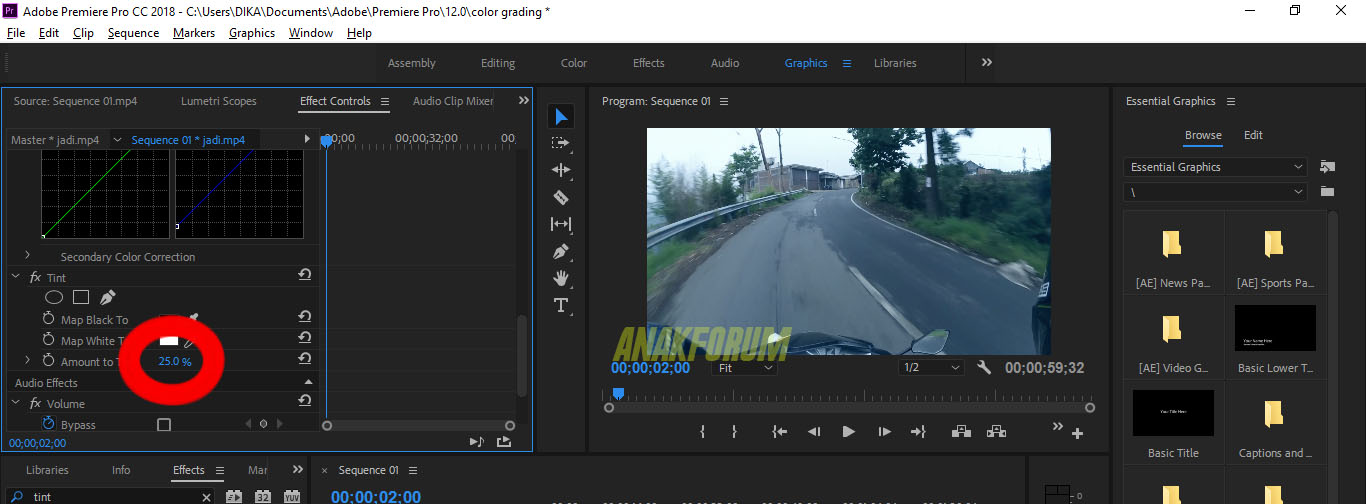This screenshot has height=504, width=1366.
Task: Toggle animation stopwatch for Amount to Tint
Action: tap(48, 361)
